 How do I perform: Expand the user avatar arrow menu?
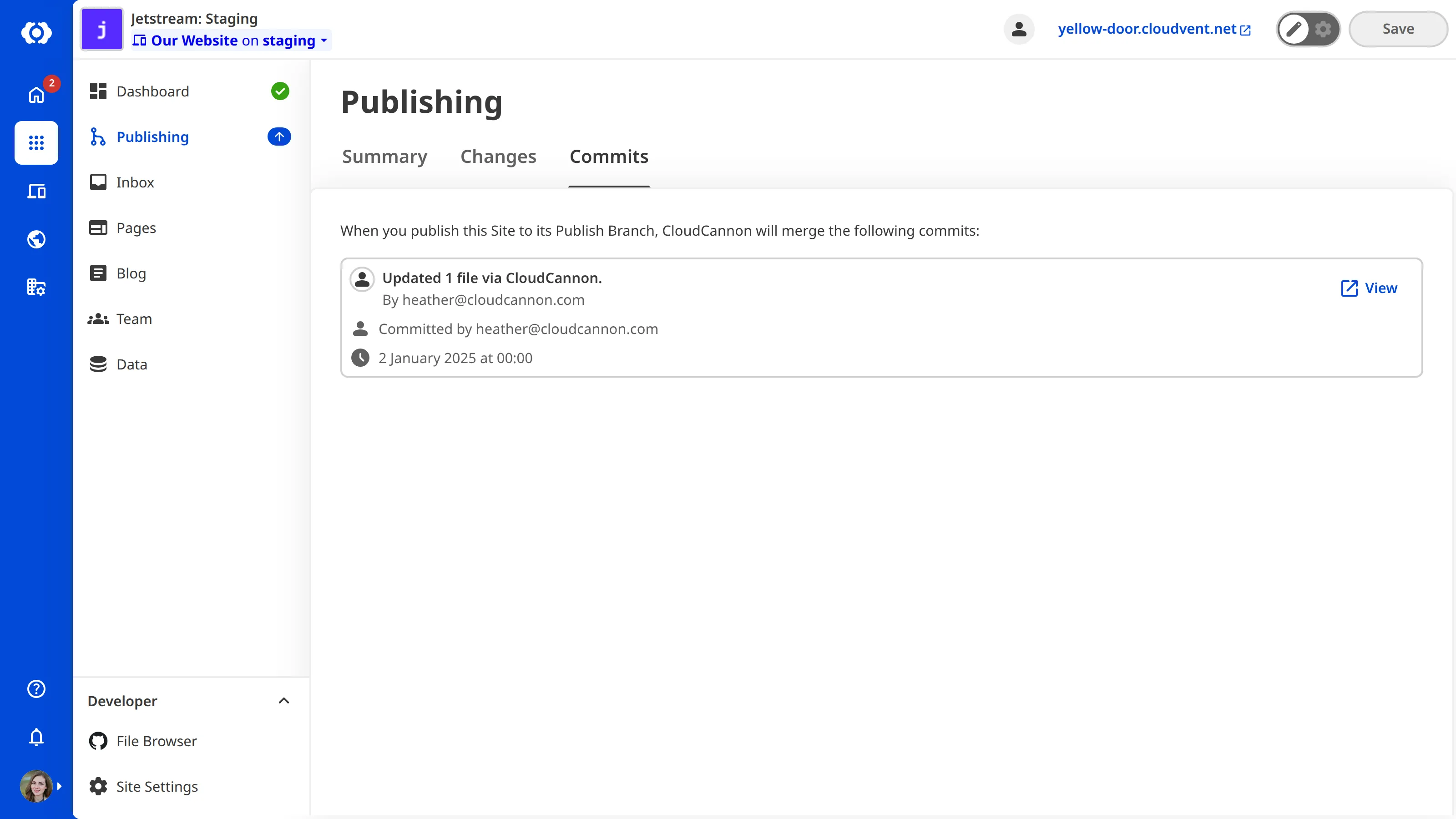[x=59, y=786]
